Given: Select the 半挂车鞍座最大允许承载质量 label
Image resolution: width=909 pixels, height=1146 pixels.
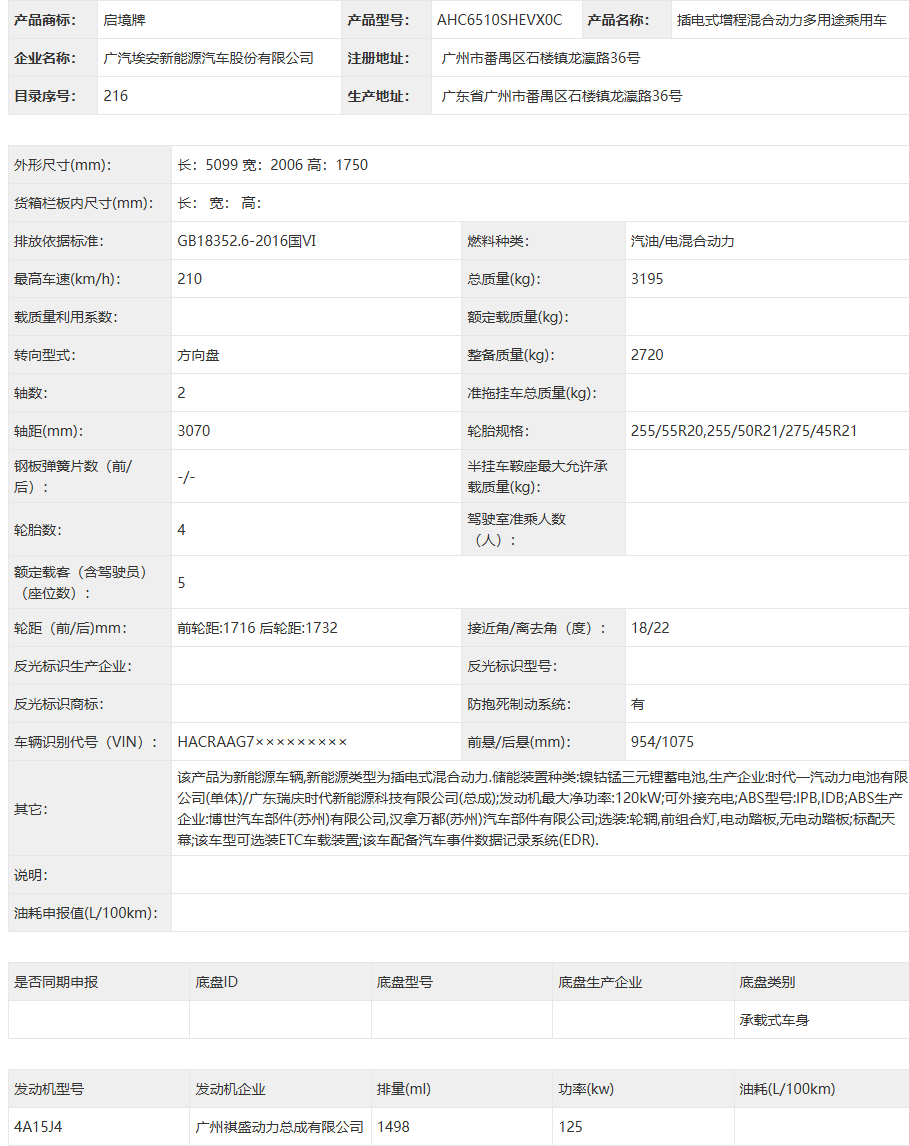Looking at the screenshot, I should click(537, 477).
